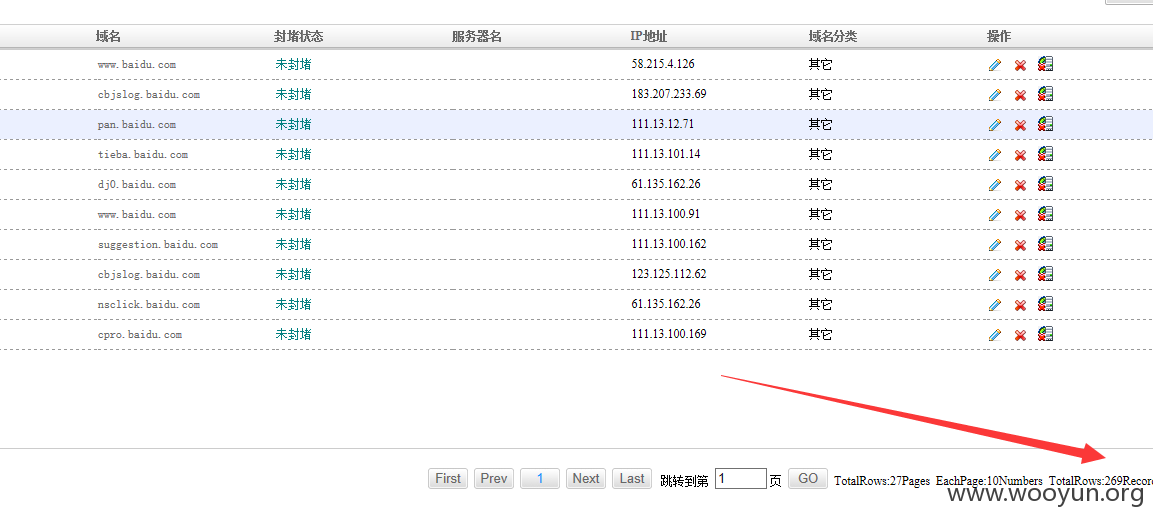Image resolution: width=1153 pixels, height=522 pixels.
Task: Open details icon for tieba.baidu.com
Action: pos(1046,154)
